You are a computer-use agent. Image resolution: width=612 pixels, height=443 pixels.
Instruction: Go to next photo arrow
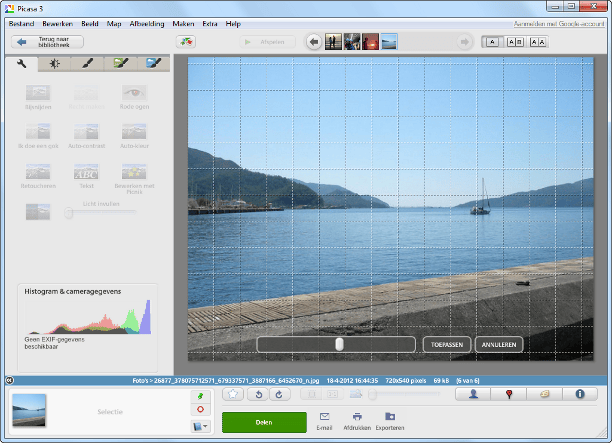[x=464, y=42]
